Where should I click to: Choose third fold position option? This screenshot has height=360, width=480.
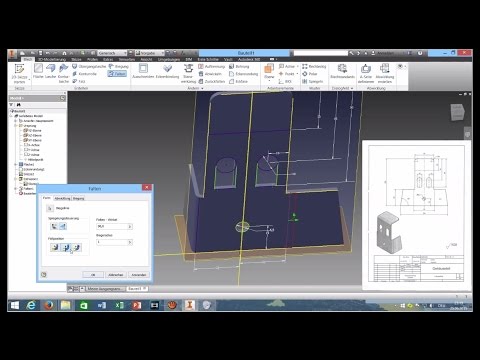pos(77,247)
